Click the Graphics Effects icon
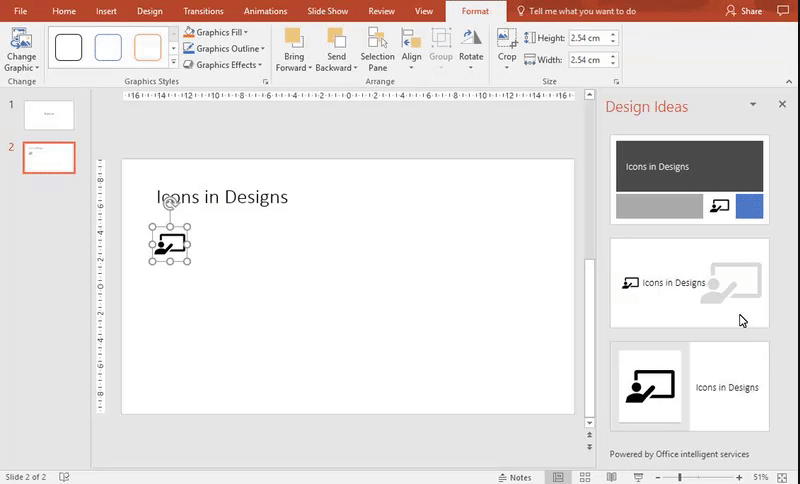Screen dimensions: 800x484 point(189,65)
